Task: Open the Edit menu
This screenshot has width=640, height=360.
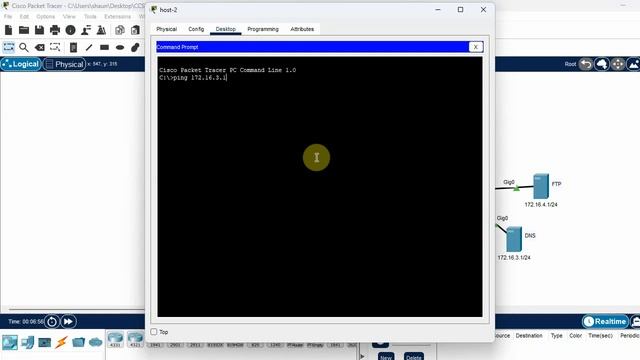Action: (24, 16)
